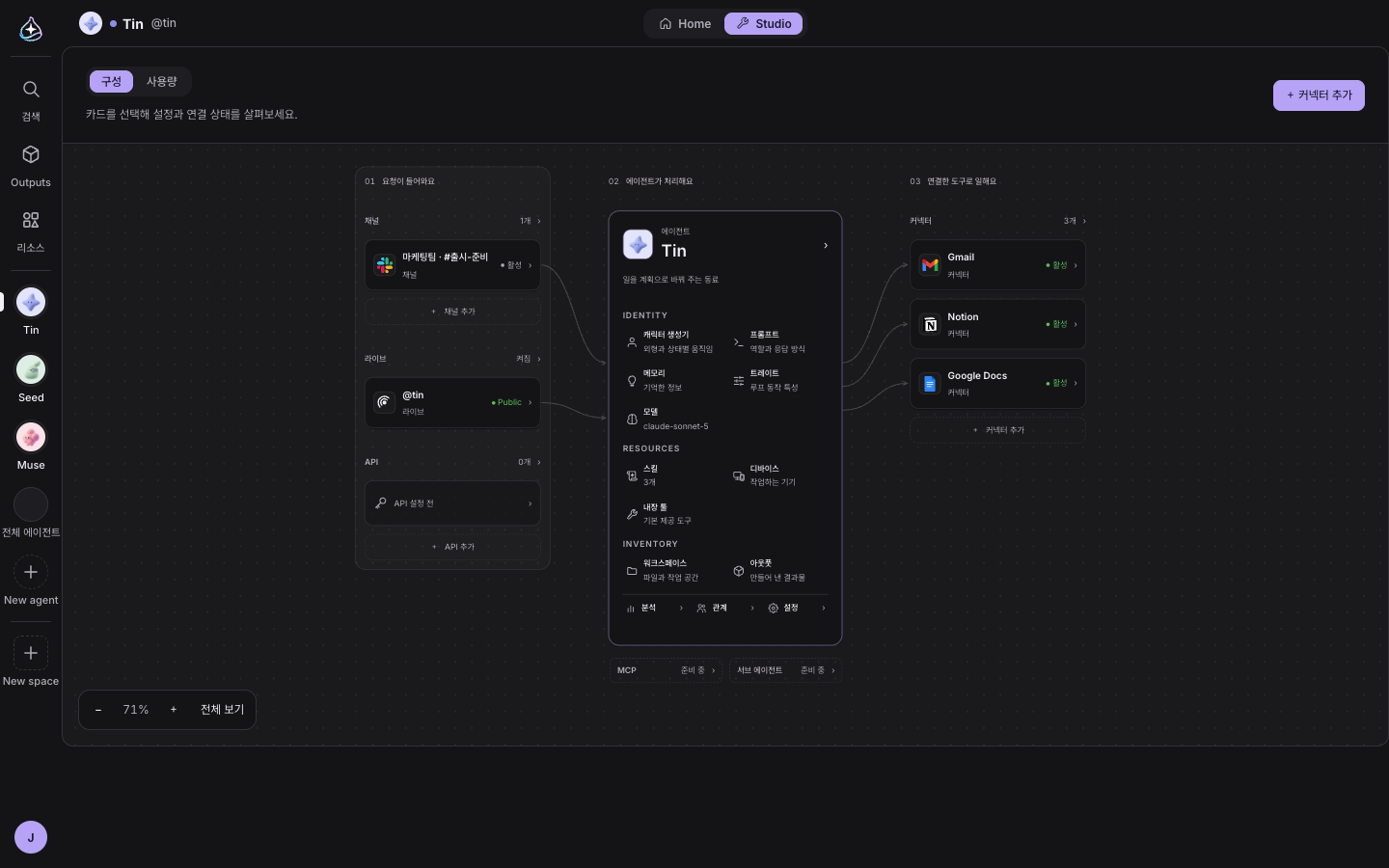Viewport: 1389px width, 868px height.
Task: Expand API section 0개 chevron
Action: pyautogui.click(x=538, y=462)
